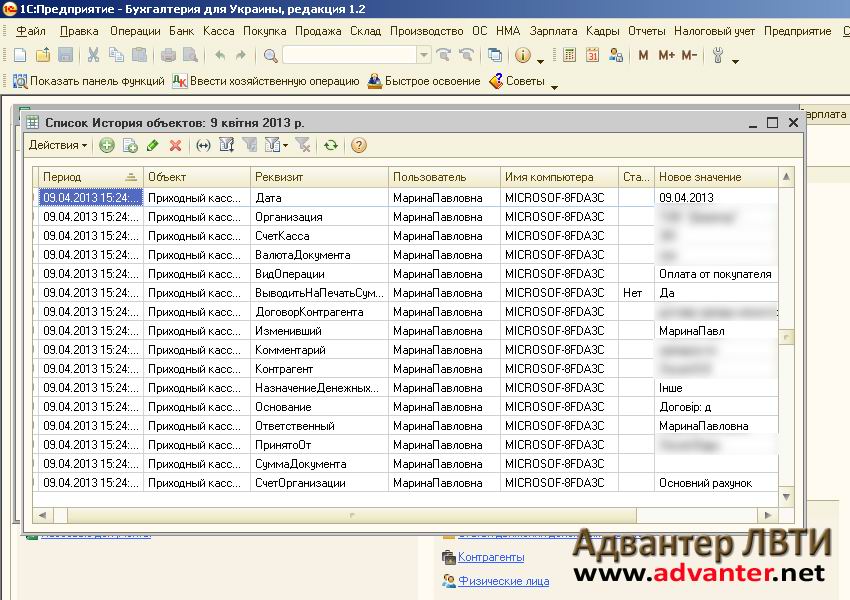
Task: Click the Help question mark icon
Action: (x=359, y=145)
